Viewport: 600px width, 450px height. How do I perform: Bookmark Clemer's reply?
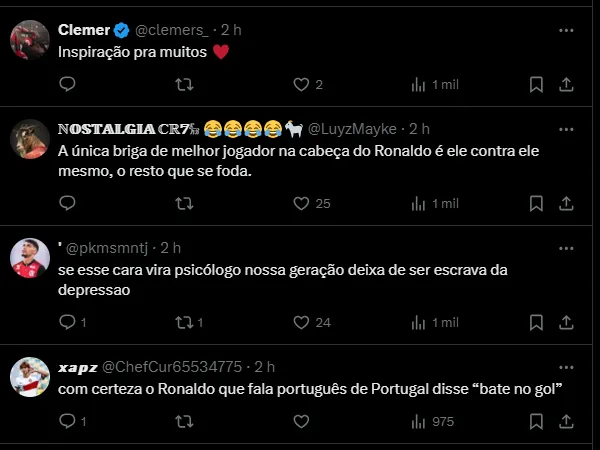pyautogui.click(x=537, y=85)
